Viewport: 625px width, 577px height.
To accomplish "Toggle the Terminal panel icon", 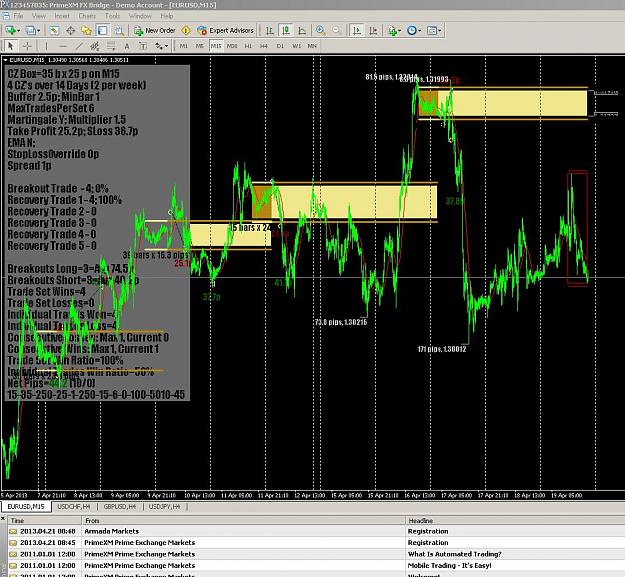I will 102,31.
